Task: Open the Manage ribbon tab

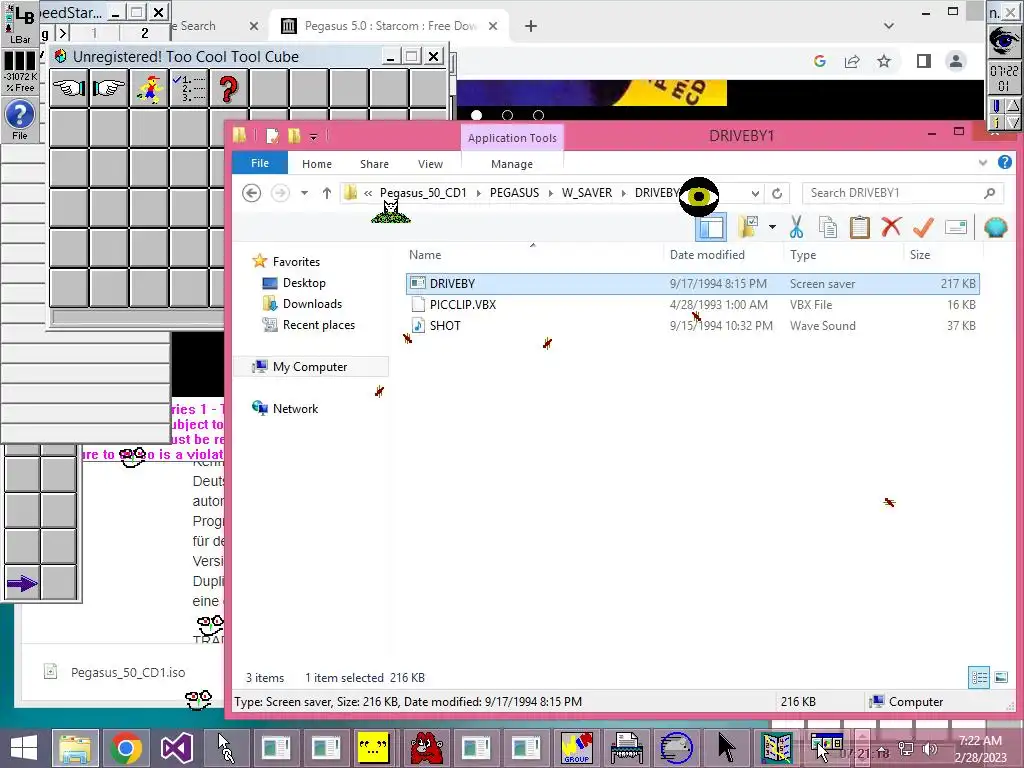Action: click(512, 164)
